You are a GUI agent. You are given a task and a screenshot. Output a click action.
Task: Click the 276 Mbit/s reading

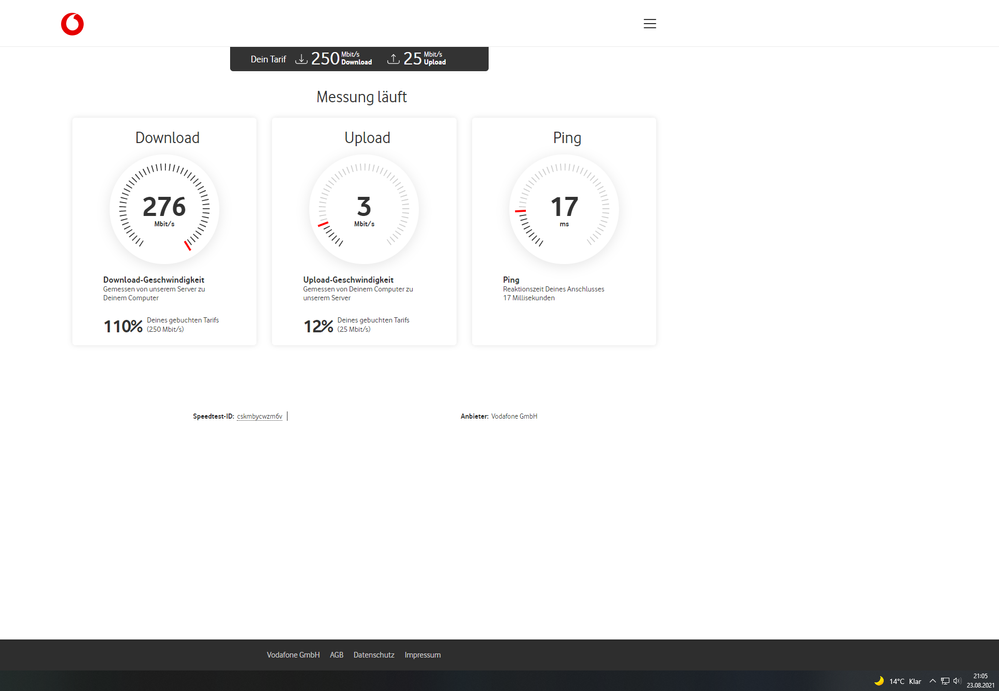click(x=164, y=211)
